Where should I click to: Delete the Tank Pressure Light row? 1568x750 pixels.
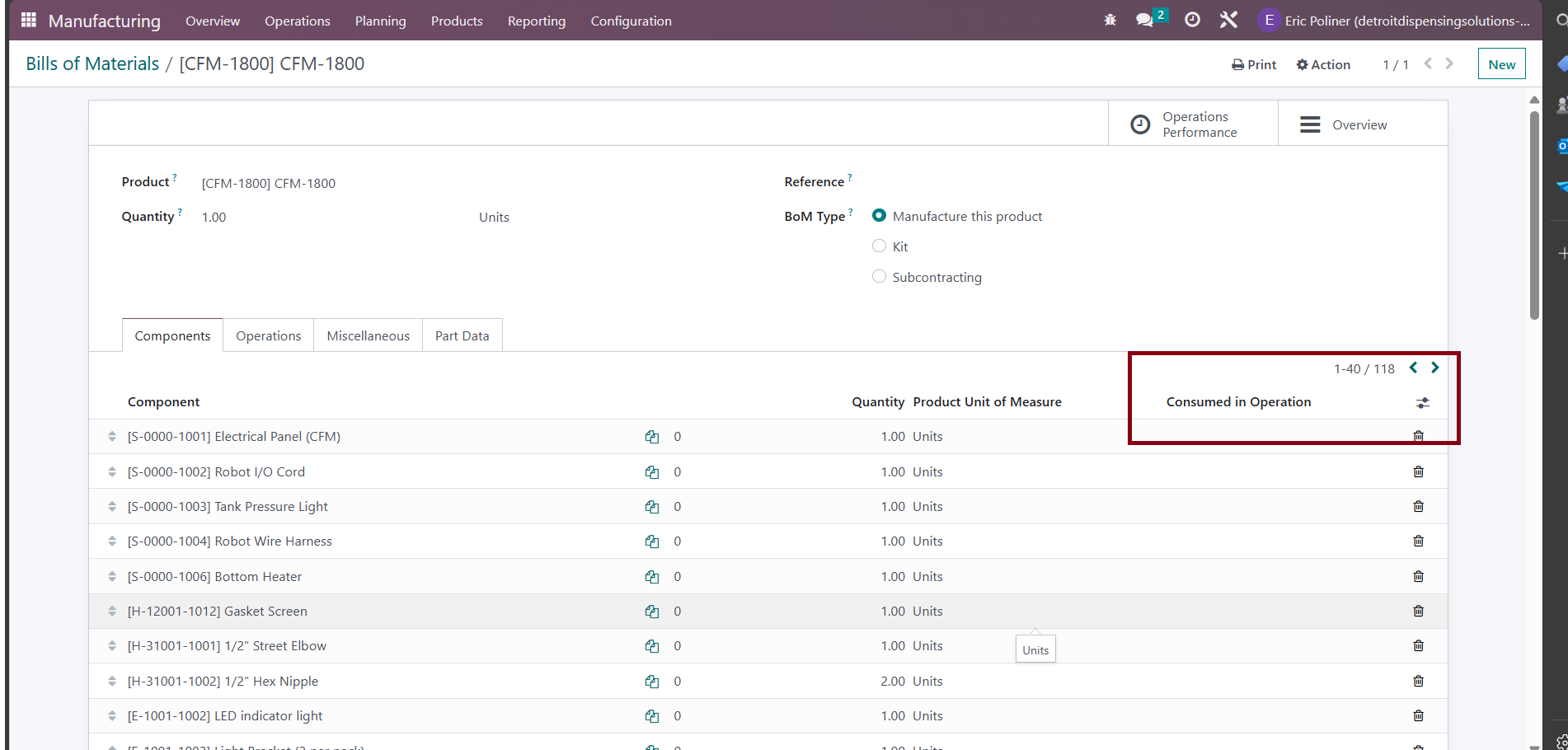pos(1418,506)
